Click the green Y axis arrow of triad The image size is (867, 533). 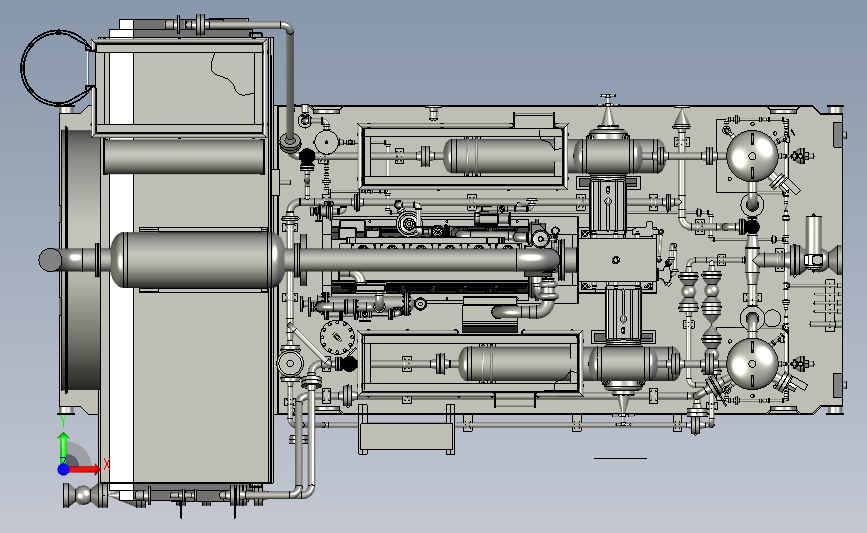tap(64, 447)
